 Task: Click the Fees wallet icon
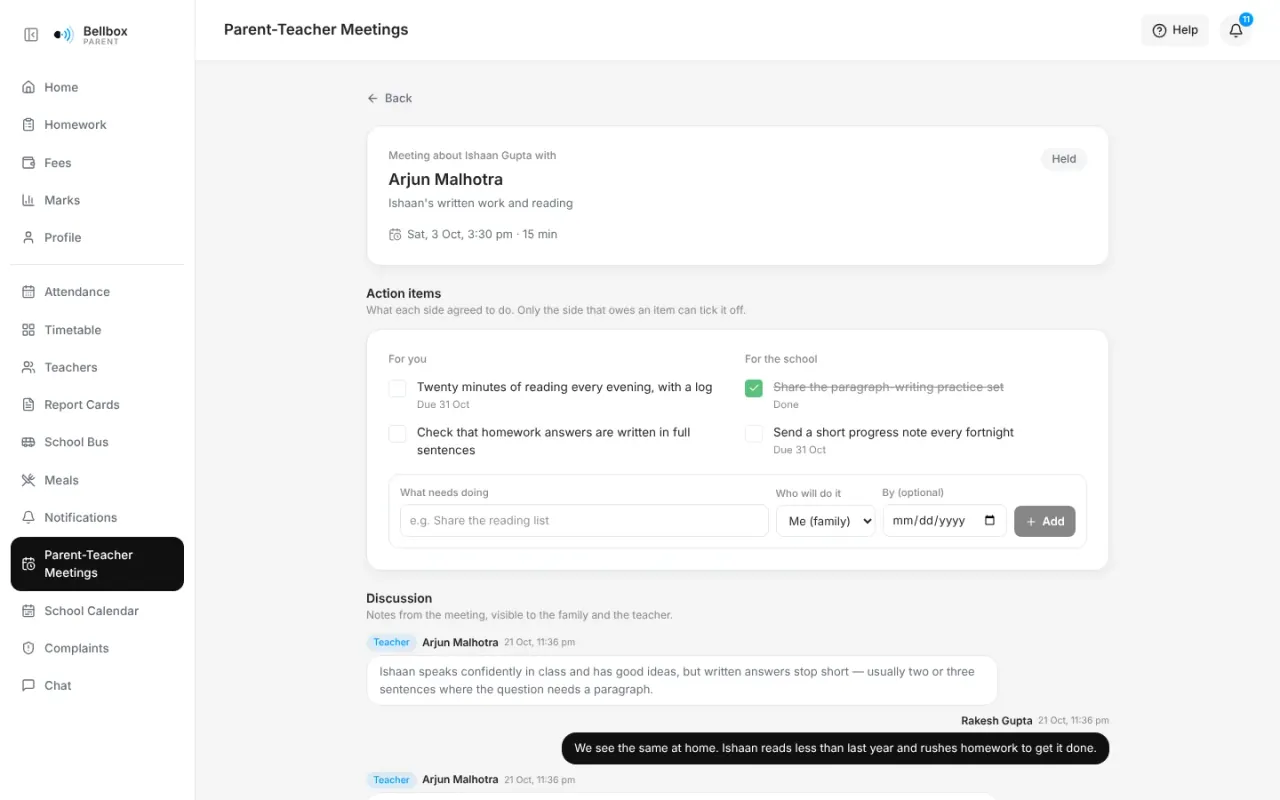(x=28, y=163)
